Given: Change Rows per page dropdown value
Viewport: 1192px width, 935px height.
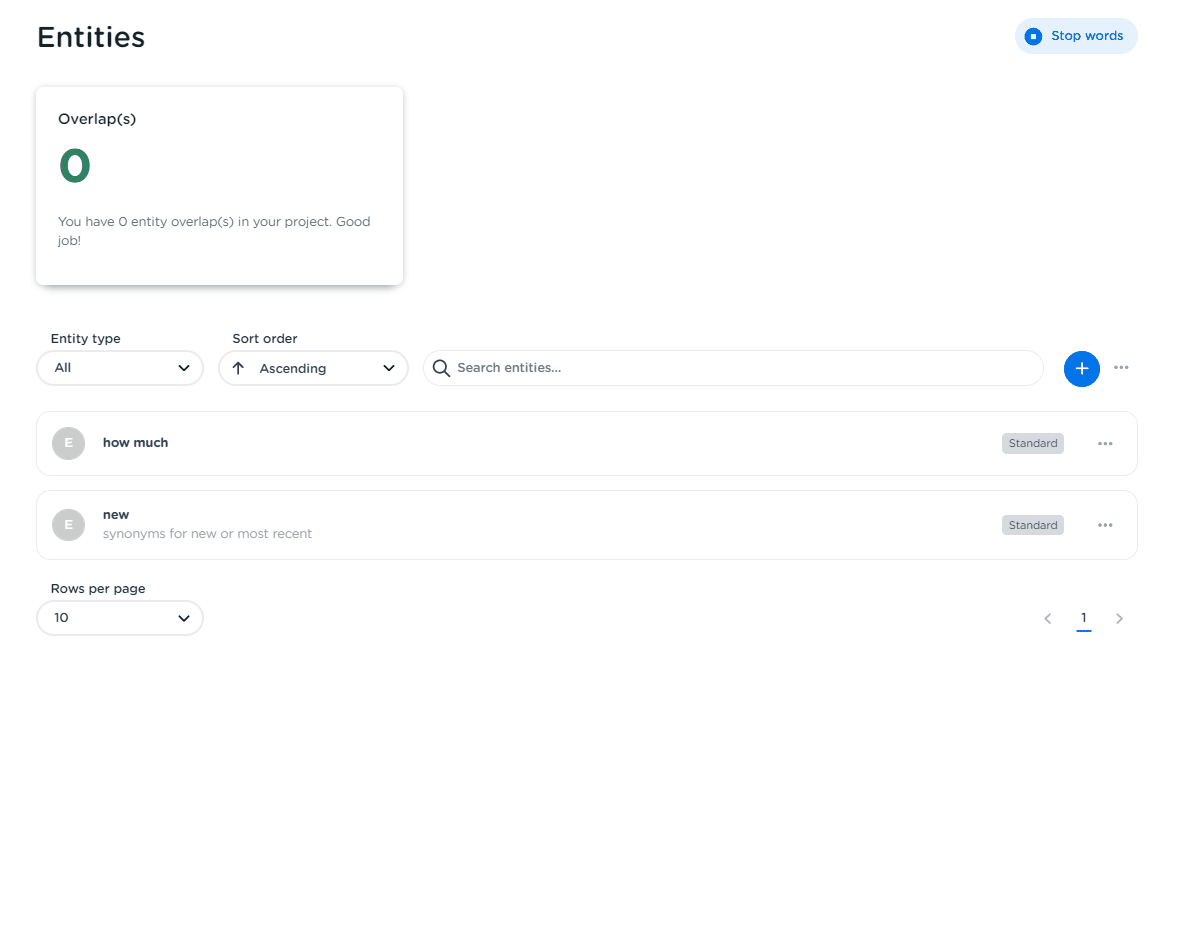Looking at the screenshot, I should [x=120, y=618].
